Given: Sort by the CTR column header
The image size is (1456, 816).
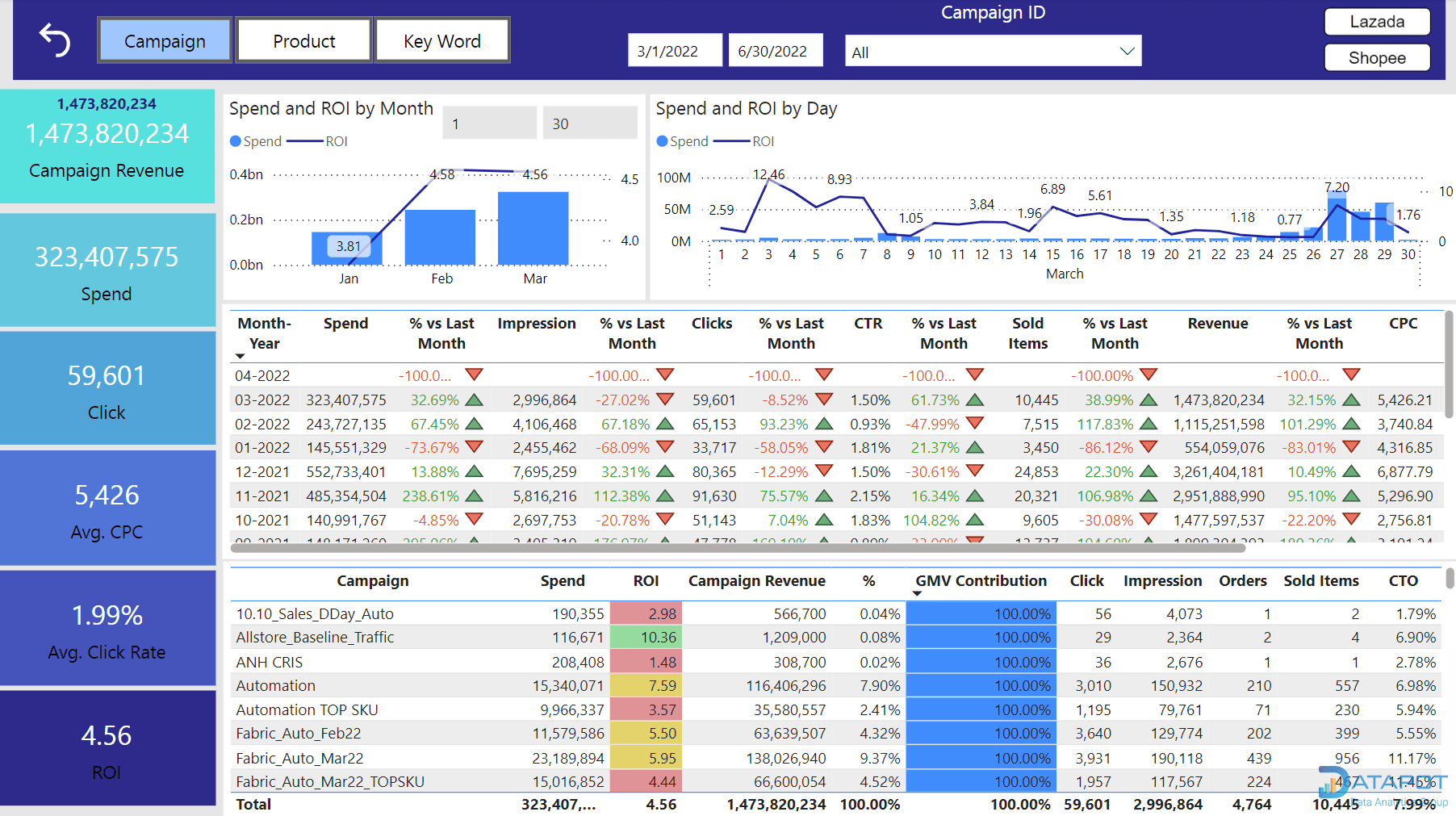Looking at the screenshot, I should (868, 323).
